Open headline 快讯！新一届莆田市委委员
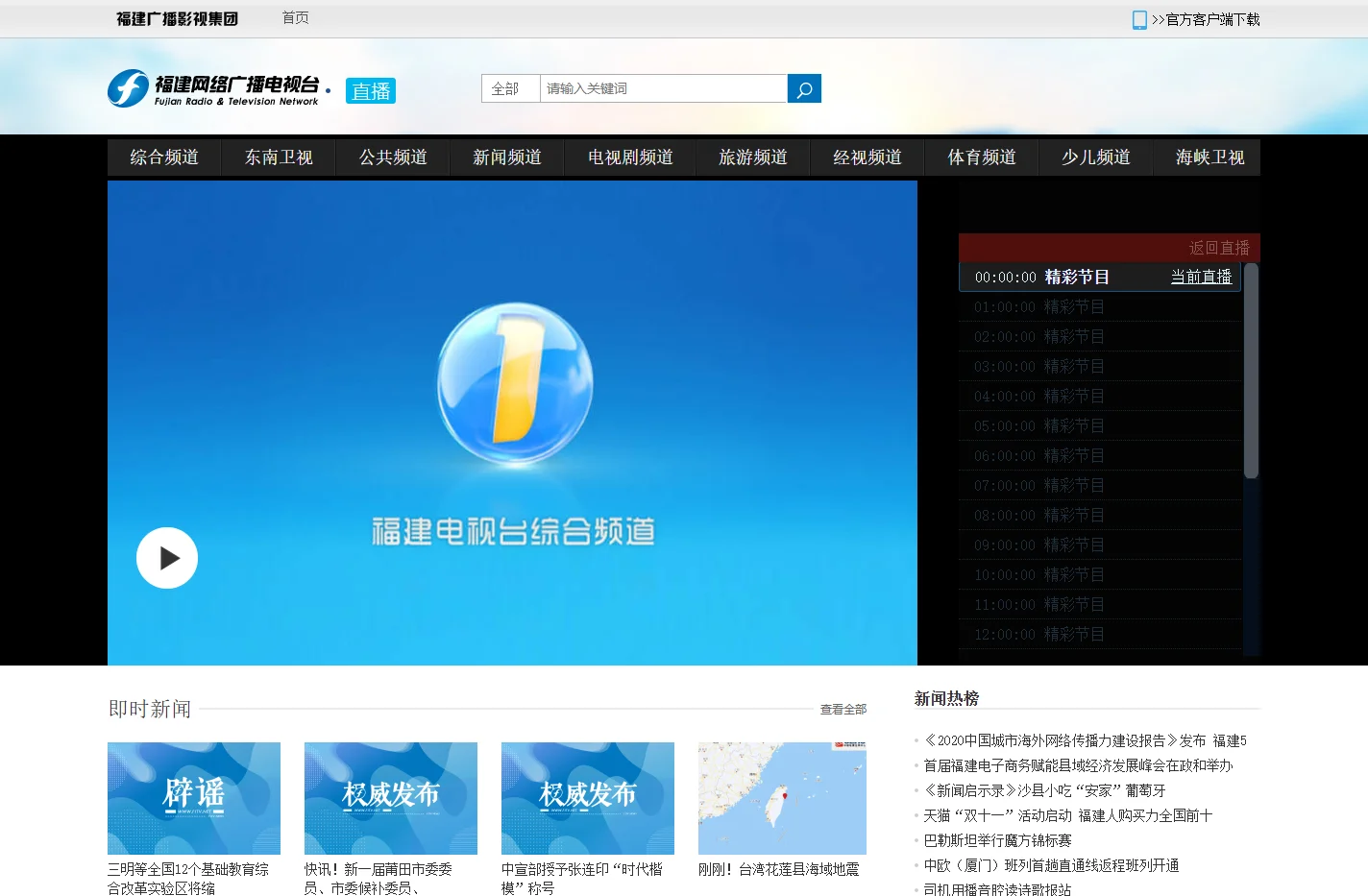 pos(379,879)
